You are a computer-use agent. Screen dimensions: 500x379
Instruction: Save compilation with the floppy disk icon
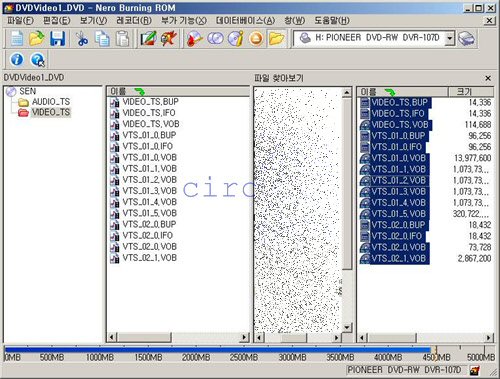click(x=58, y=39)
